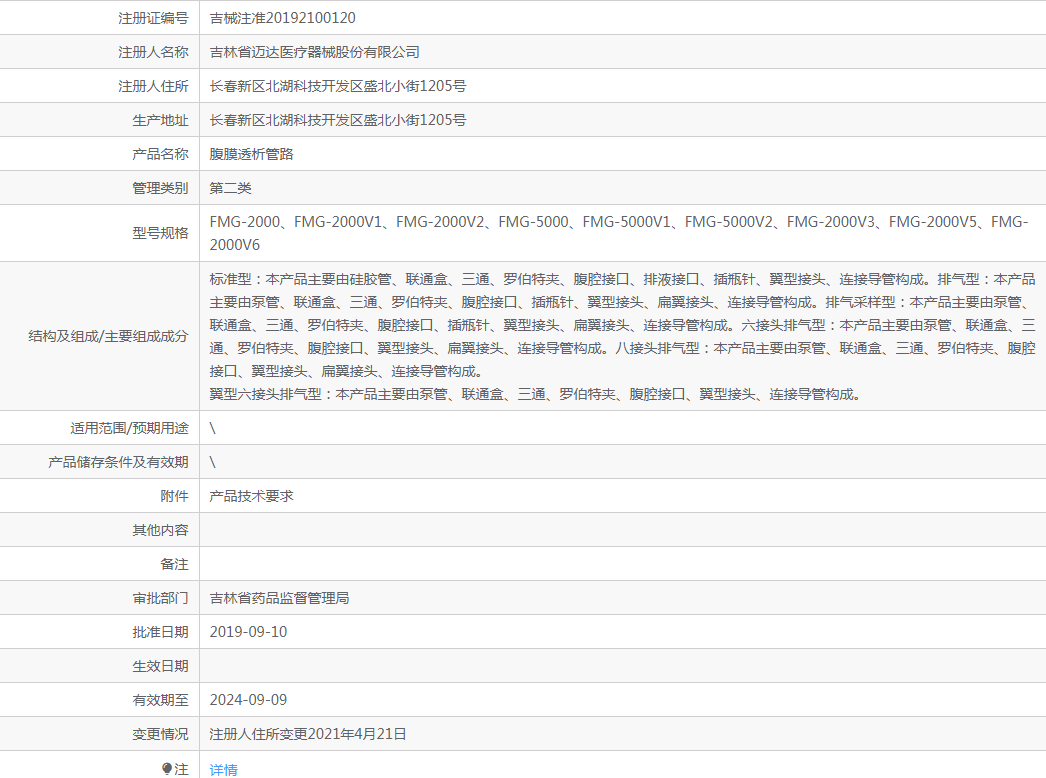Click the 备注 label

click(174, 564)
